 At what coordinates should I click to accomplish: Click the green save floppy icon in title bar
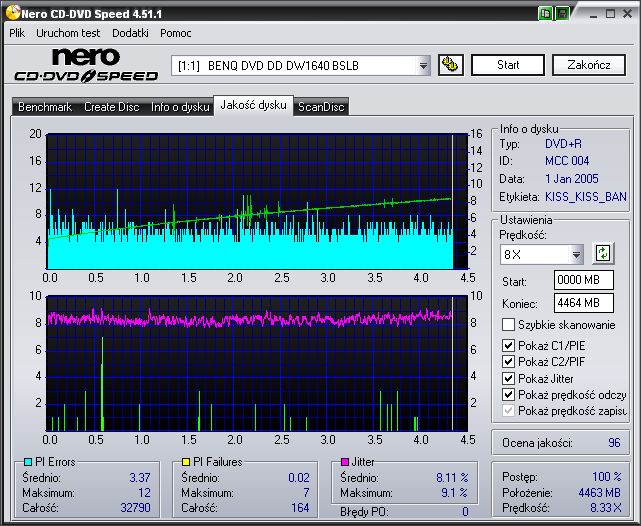562,13
